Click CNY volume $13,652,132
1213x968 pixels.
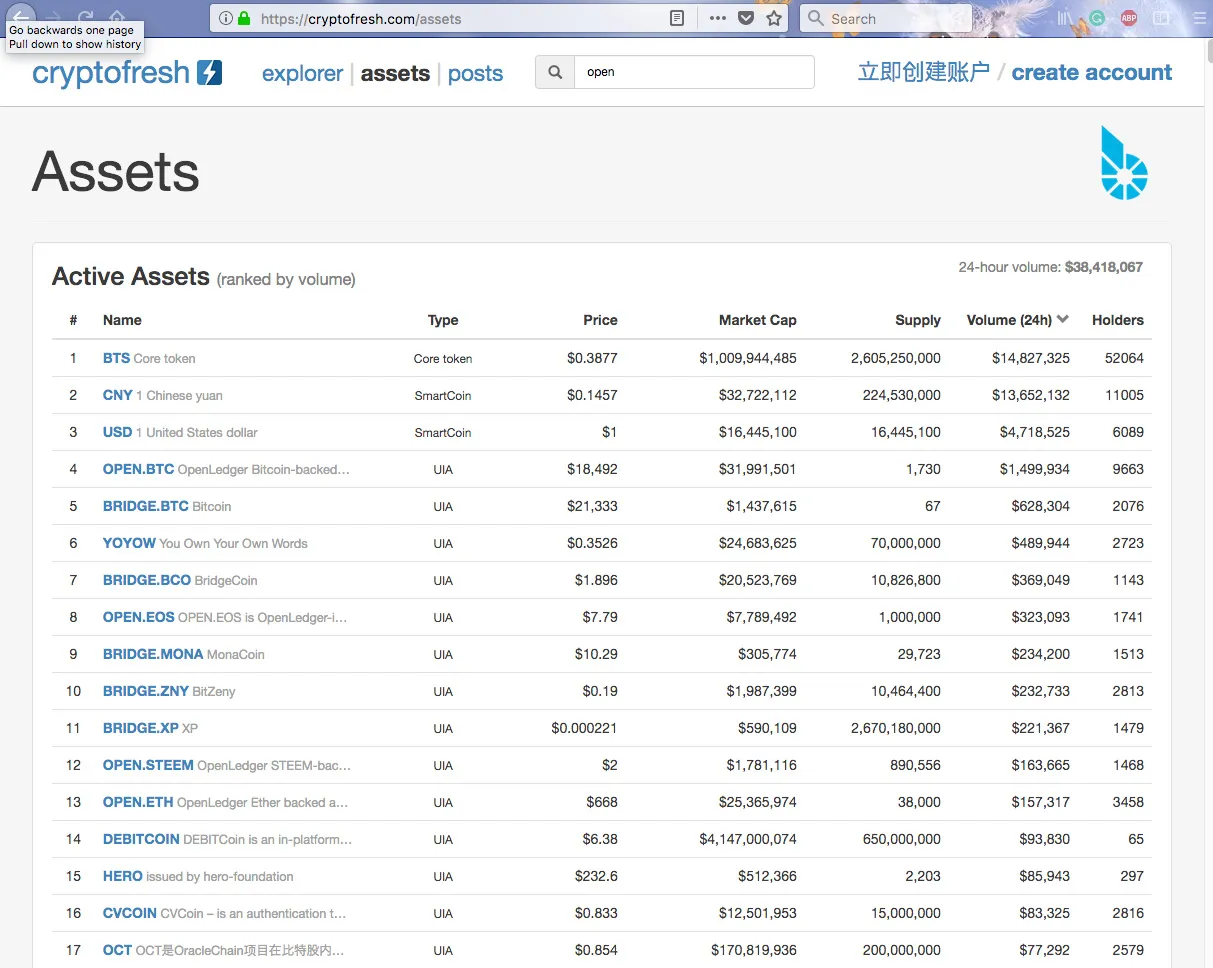coord(1031,395)
